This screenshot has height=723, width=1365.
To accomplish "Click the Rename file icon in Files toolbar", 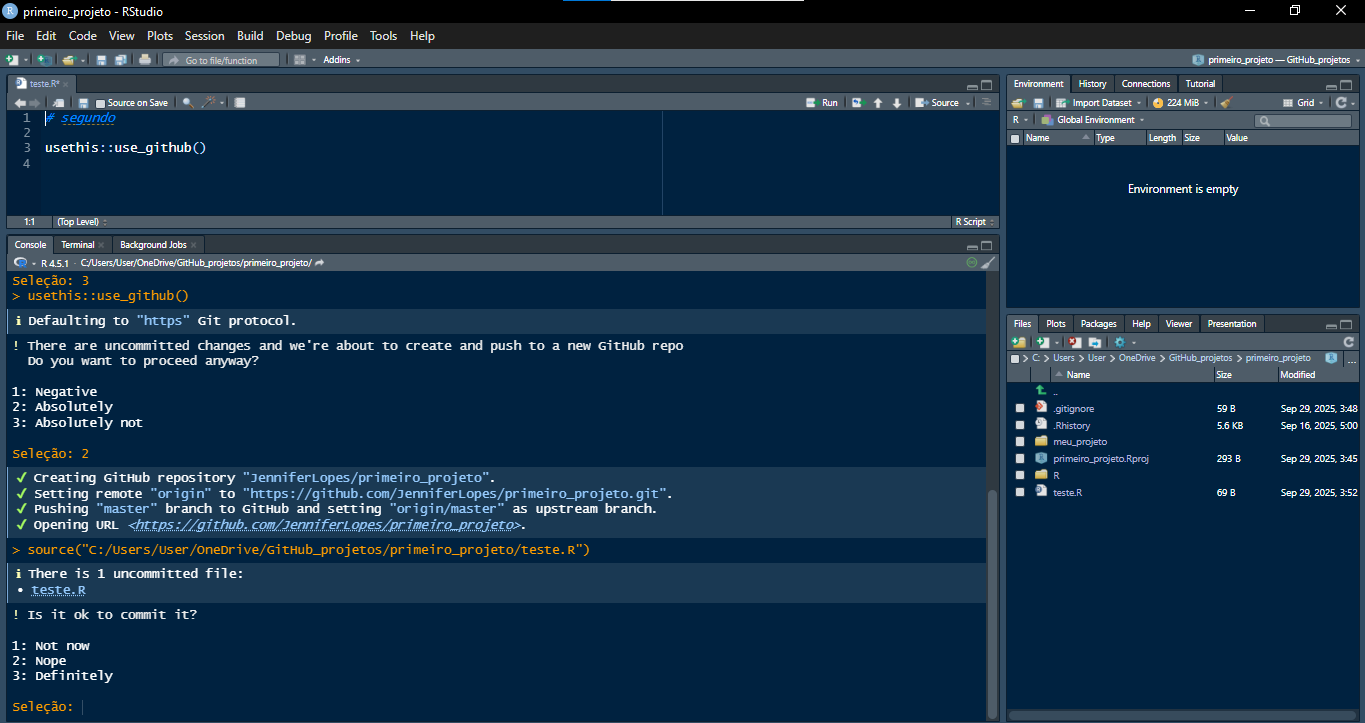I will pyautogui.click(x=1095, y=342).
